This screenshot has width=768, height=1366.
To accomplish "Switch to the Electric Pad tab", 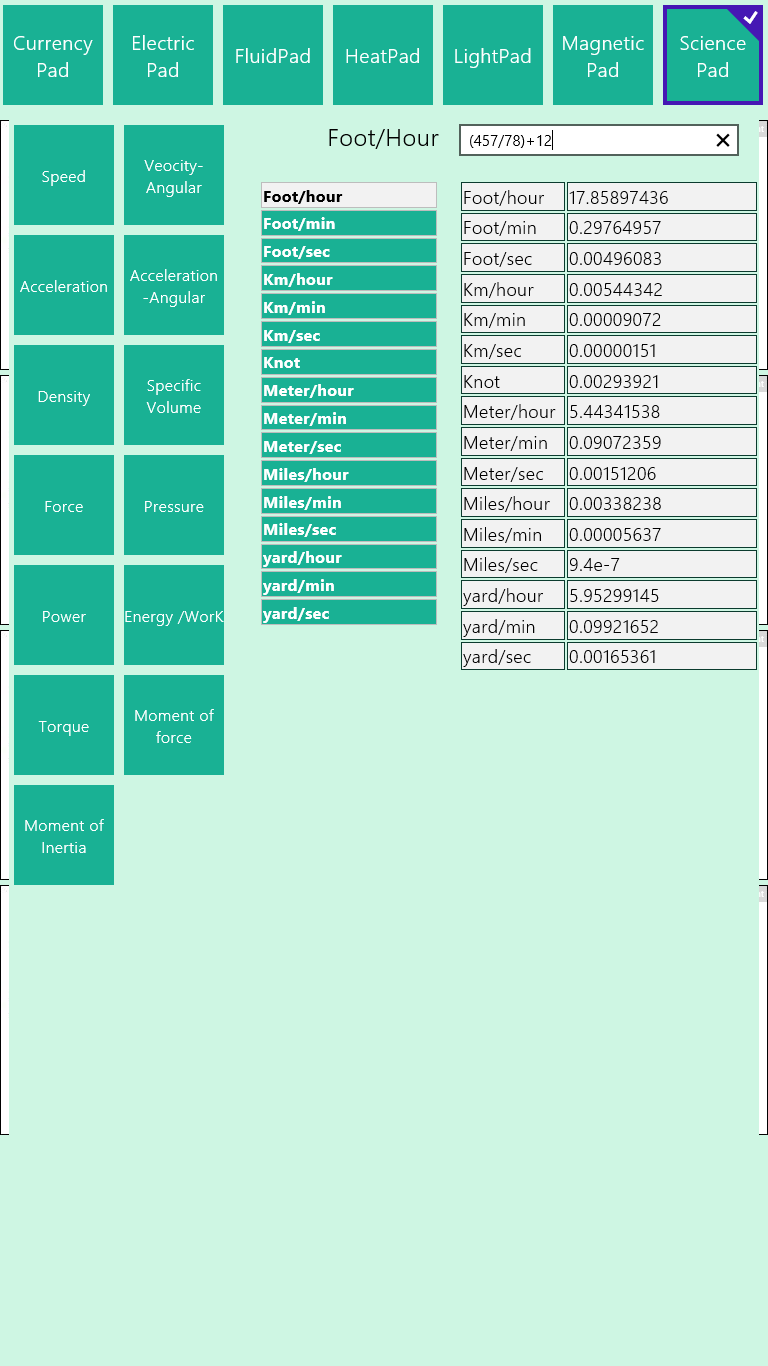I will (163, 56).
